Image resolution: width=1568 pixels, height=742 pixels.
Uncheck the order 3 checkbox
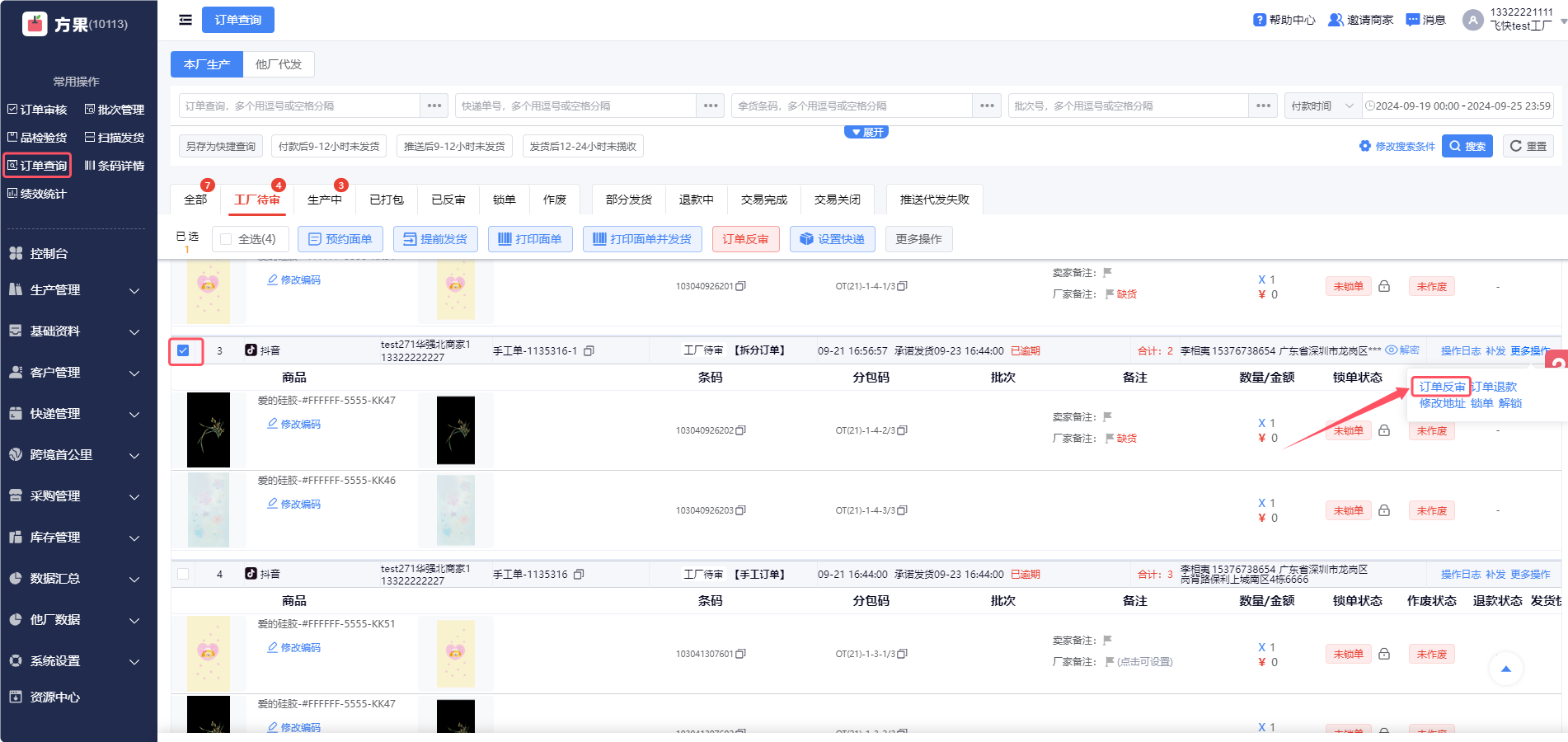point(183,350)
